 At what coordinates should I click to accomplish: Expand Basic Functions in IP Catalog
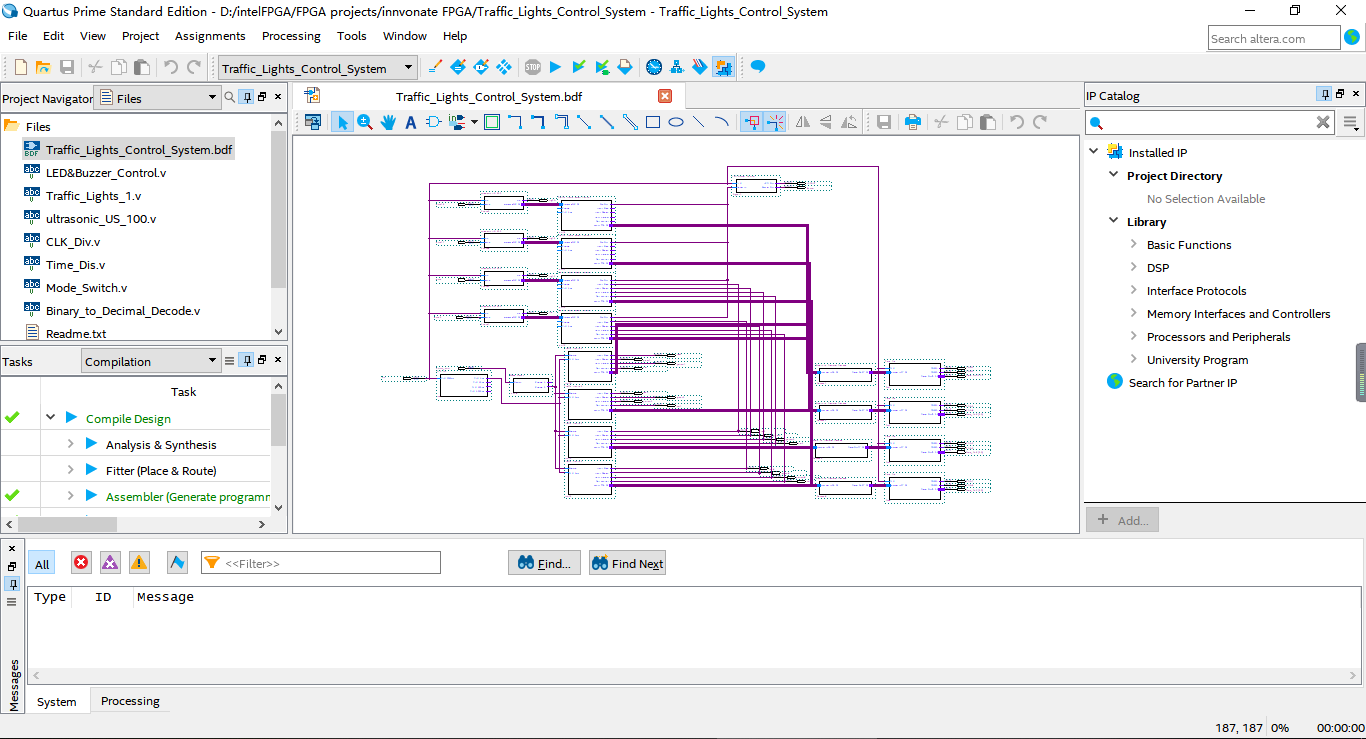pyautogui.click(x=1134, y=244)
